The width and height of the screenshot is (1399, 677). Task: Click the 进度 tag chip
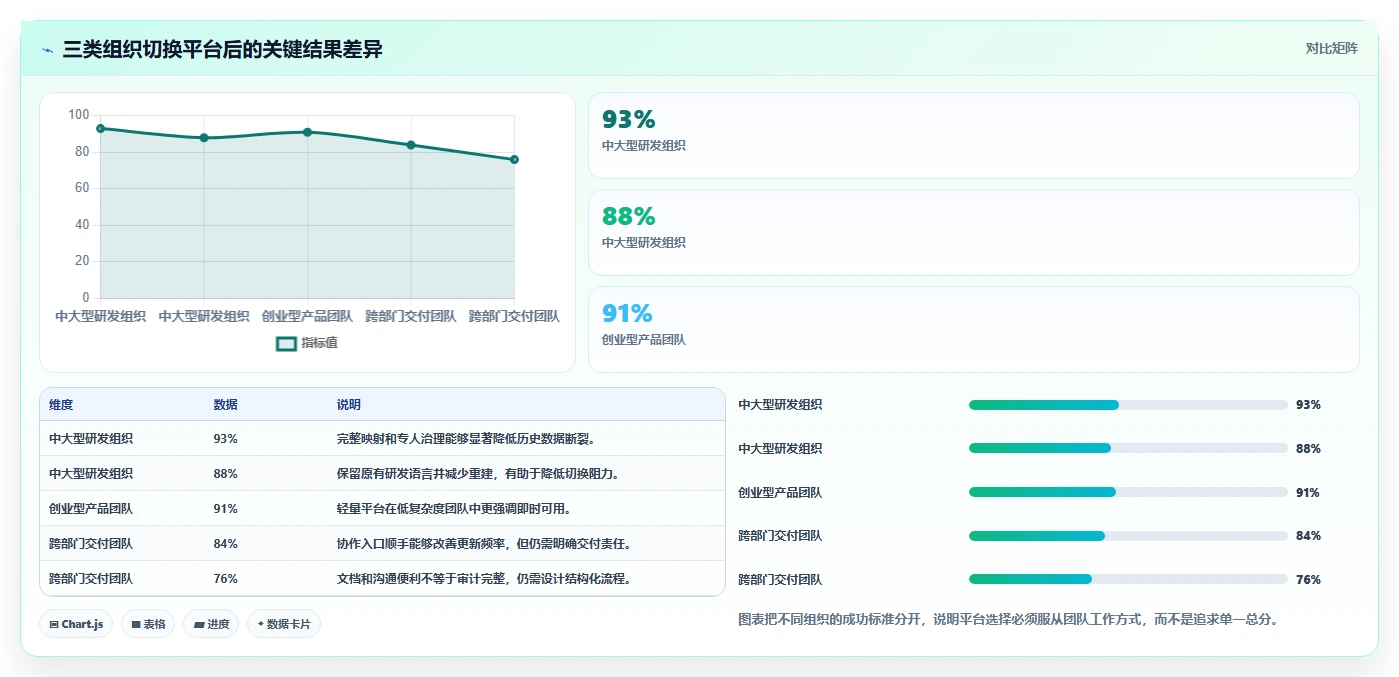[x=211, y=624]
